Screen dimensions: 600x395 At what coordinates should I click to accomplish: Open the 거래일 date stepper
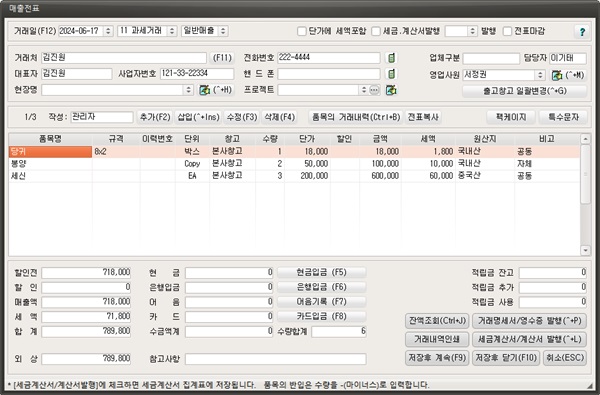pyautogui.click(x=108, y=31)
